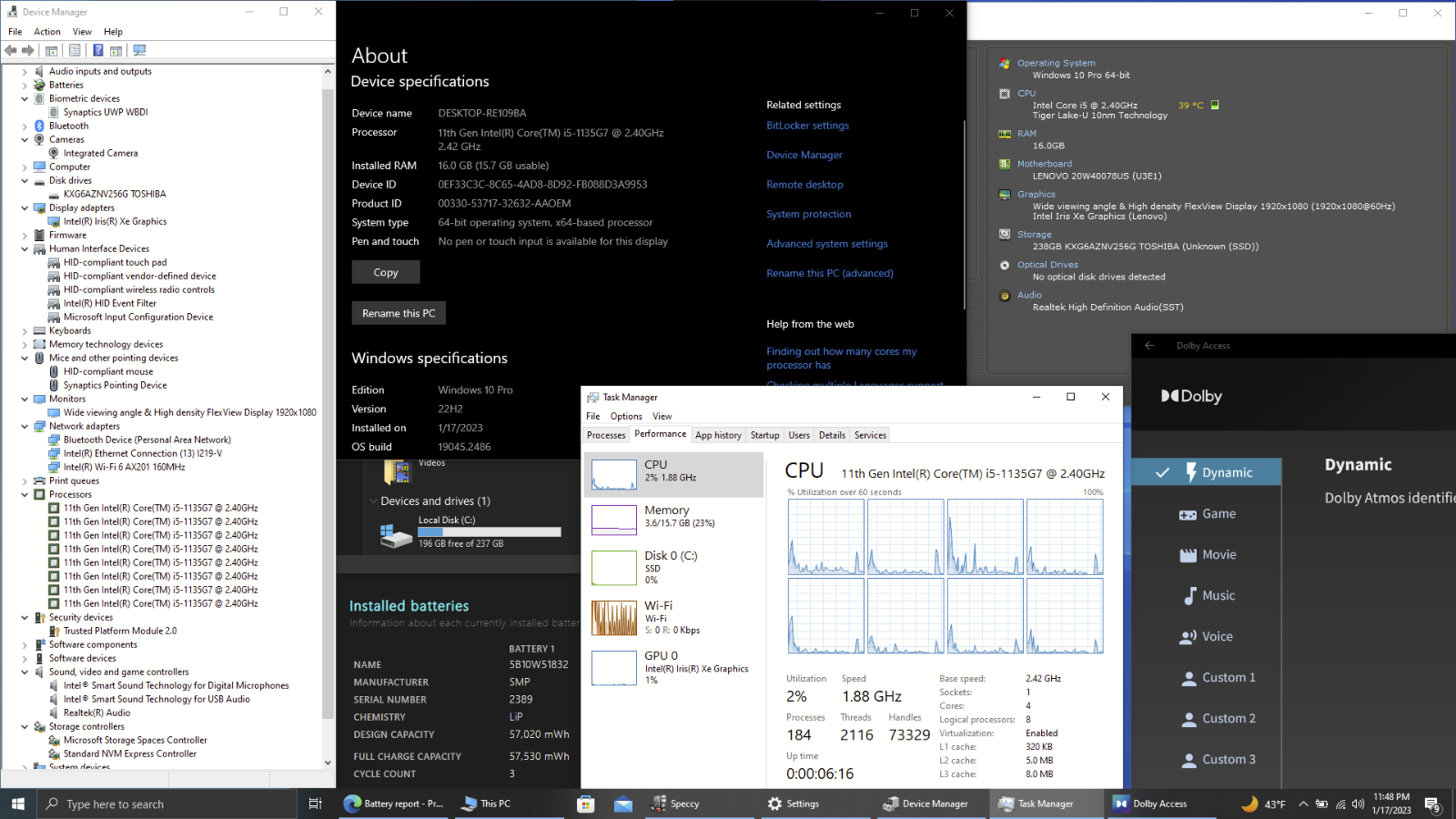Open Options menu in Task Manager
Viewport: 1456px width, 819px height.
(x=626, y=417)
